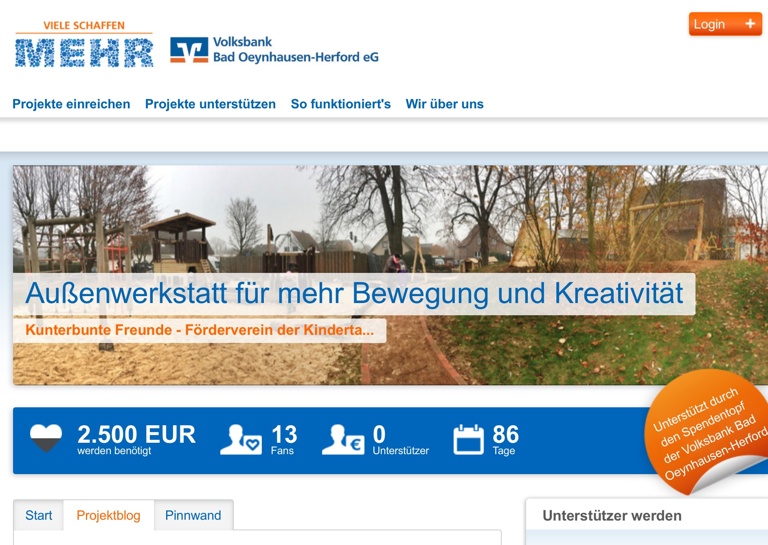Switch to the Pinnwand tab
Image resolution: width=768 pixels, height=545 pixels.
tap(193, 515)
